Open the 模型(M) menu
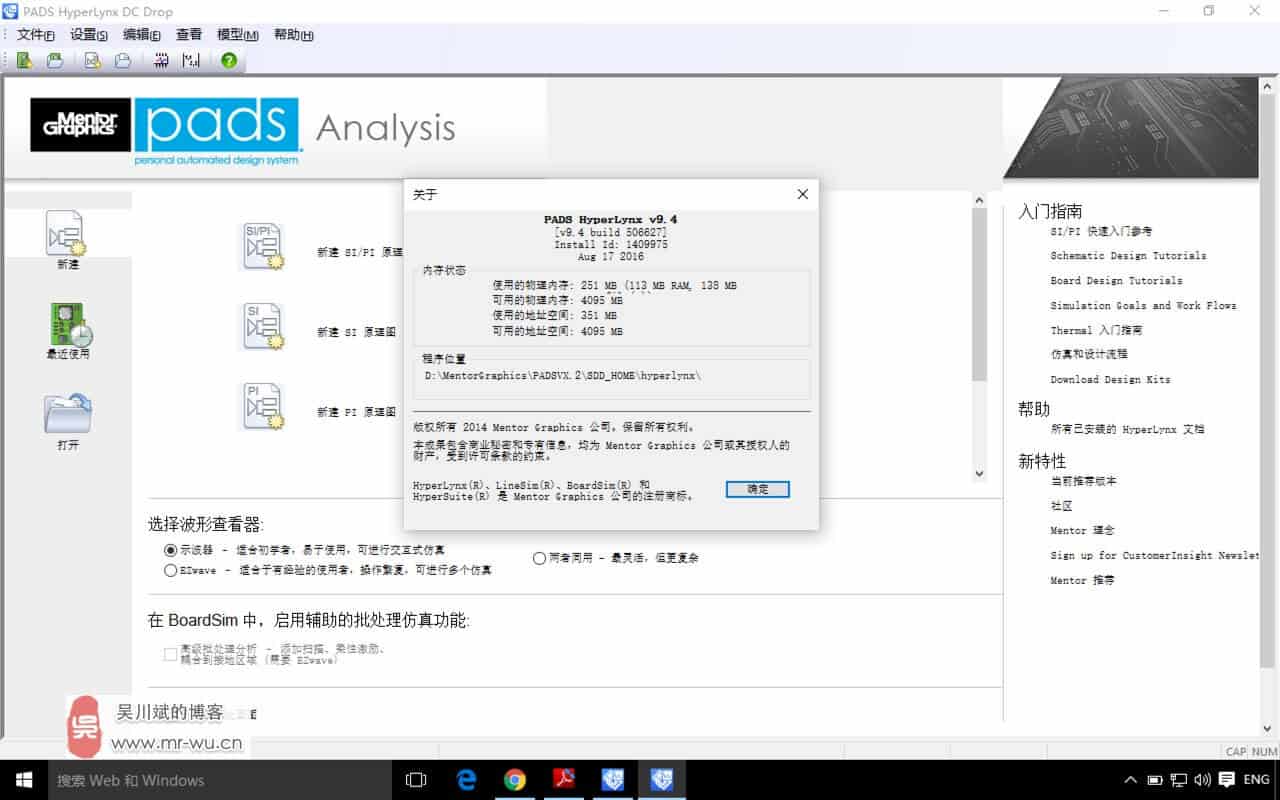This screenshot has height=800, width=1280. pyautogui.click(x=238, y=35)
